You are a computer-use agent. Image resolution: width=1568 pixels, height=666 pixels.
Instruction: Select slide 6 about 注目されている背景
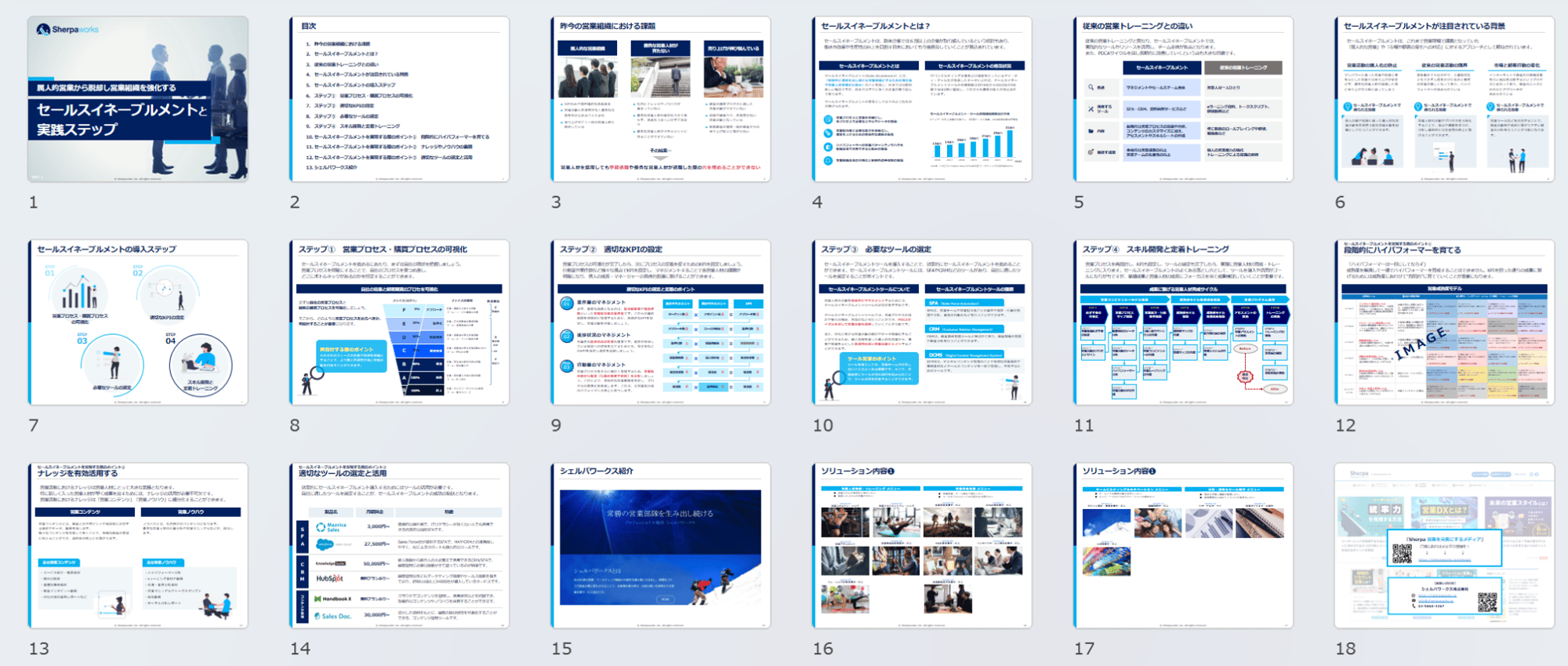[x=1444, y=100]
